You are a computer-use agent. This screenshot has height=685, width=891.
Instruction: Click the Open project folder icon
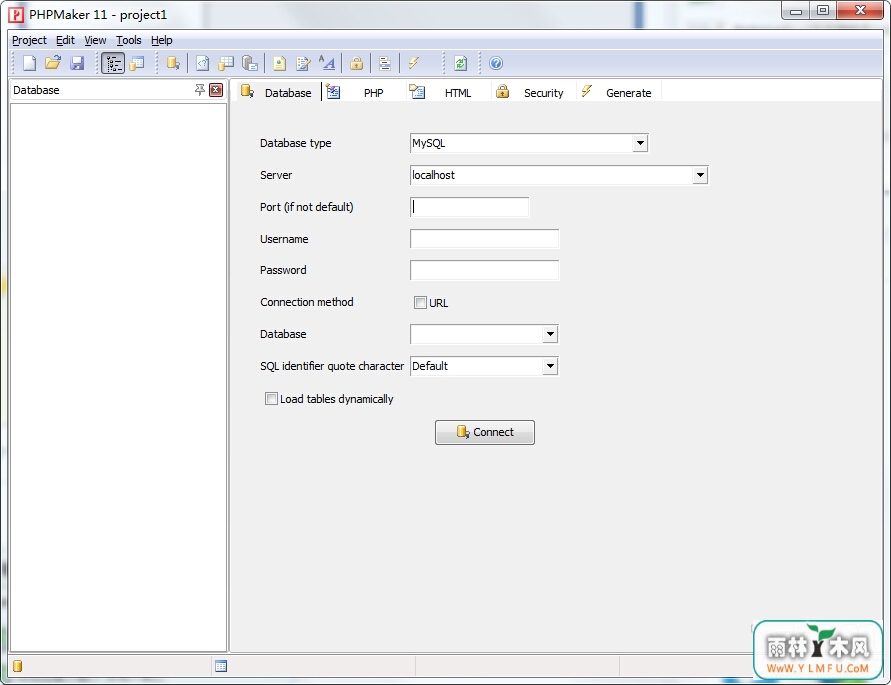click(x=53, y=63)
